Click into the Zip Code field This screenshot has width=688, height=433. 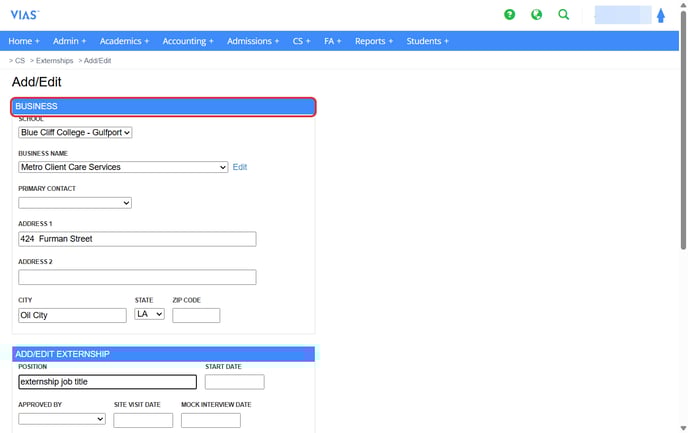196,315
